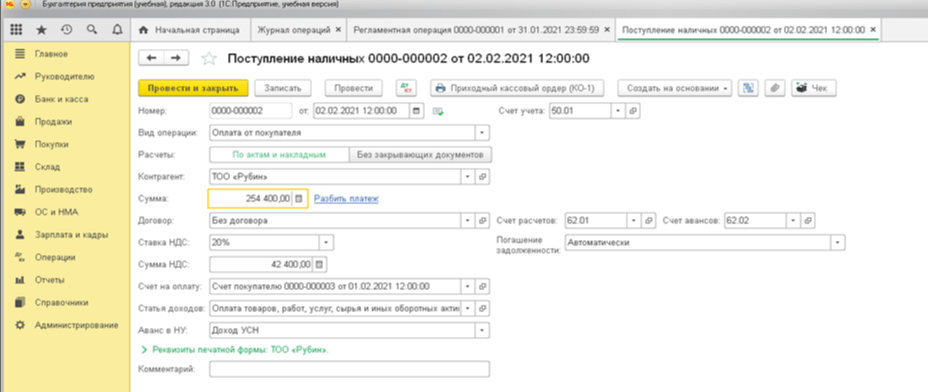Open Договор item form
The image size is (928, 392).
pyautogui.click(x=483, y=221)
